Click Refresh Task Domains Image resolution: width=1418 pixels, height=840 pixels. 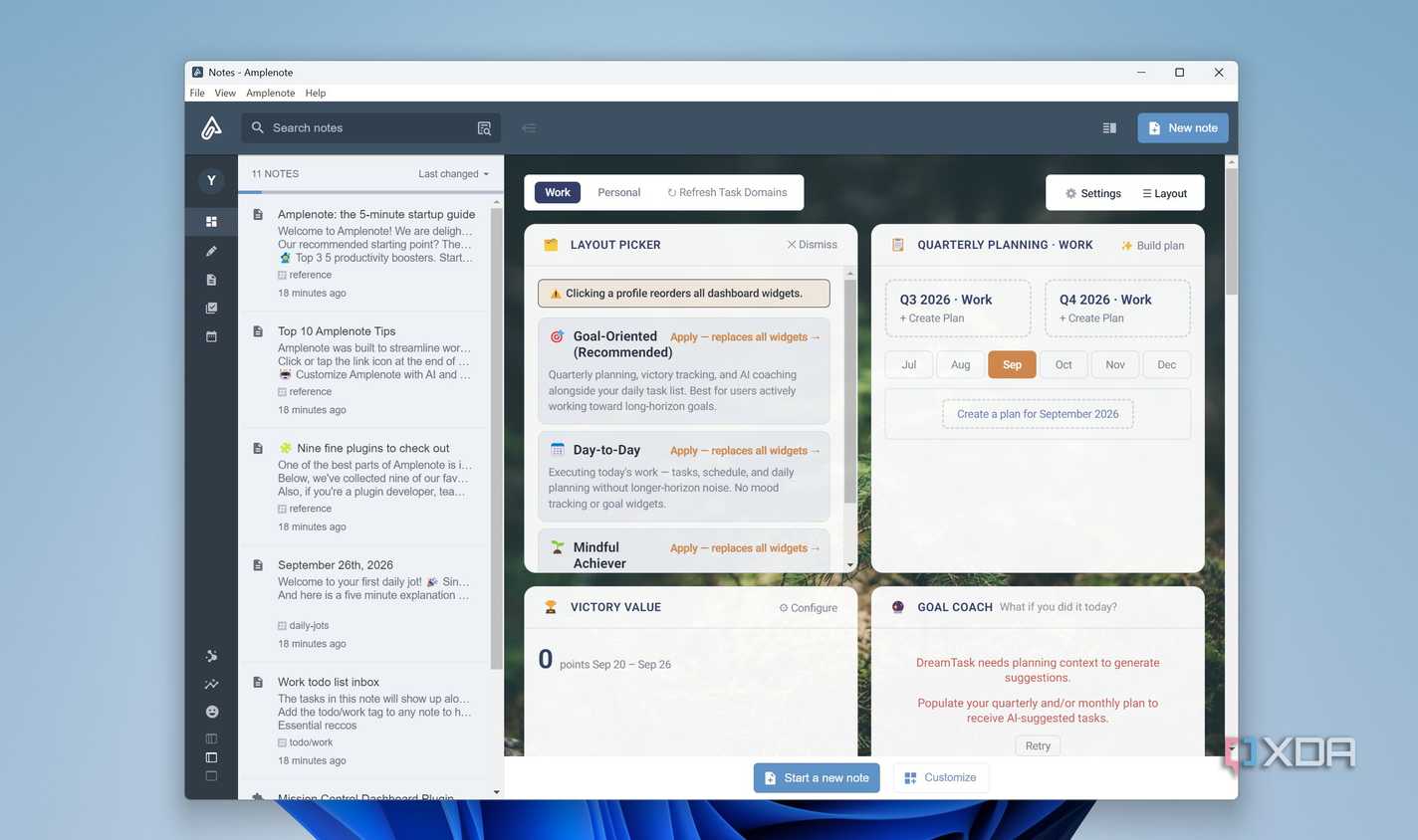(x=727, y=192)
